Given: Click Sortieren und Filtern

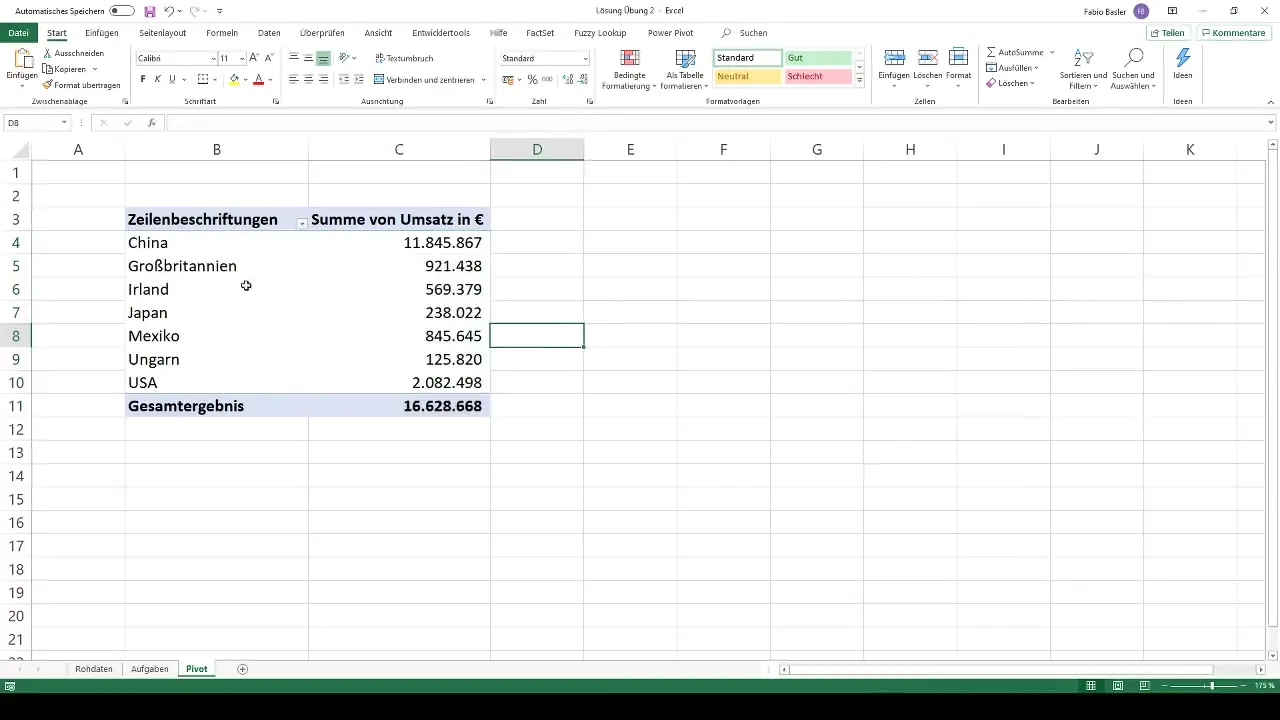Looking at the screenshot, I should click(x=1082, y=68).
